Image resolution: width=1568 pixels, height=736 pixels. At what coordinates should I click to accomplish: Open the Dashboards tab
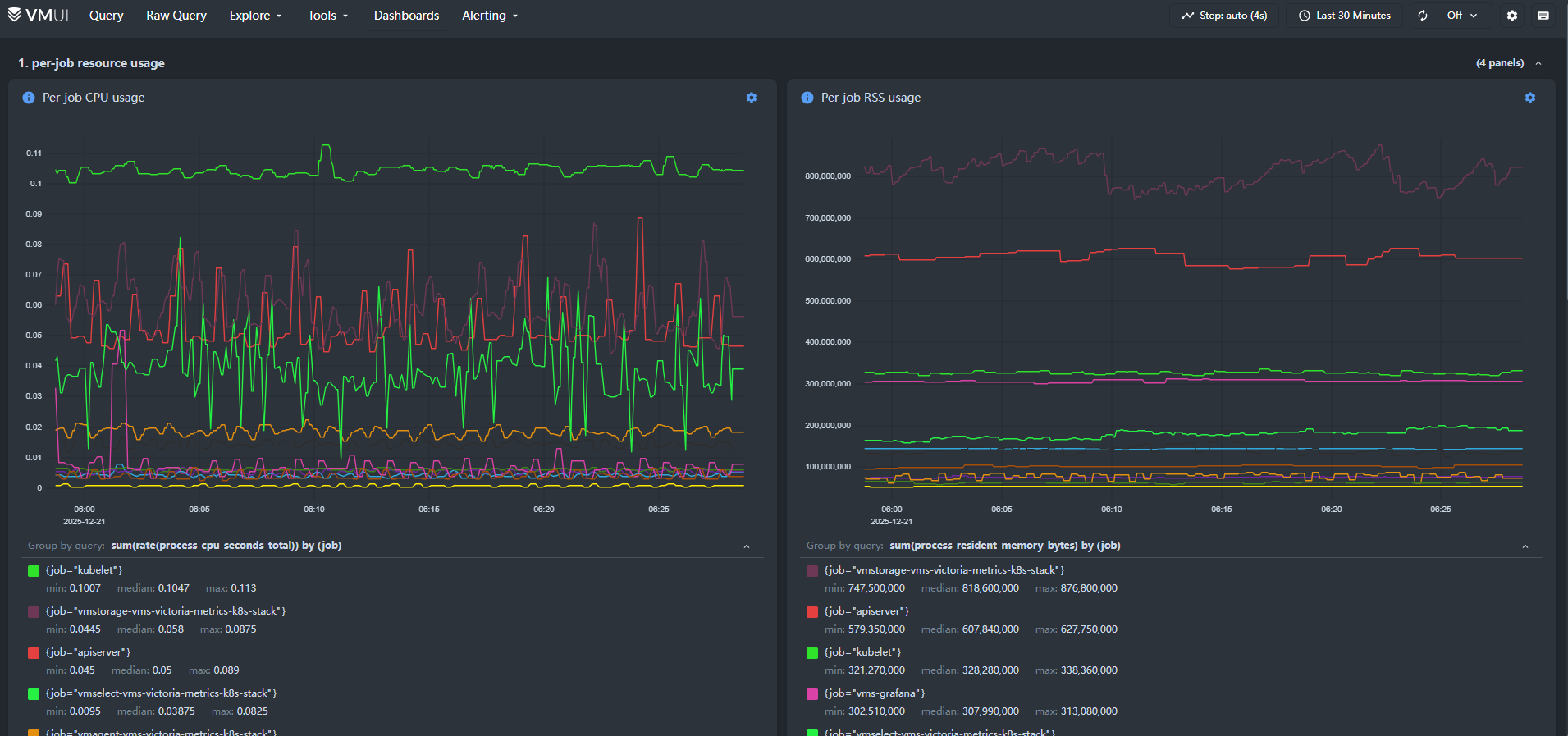point(406,16)
